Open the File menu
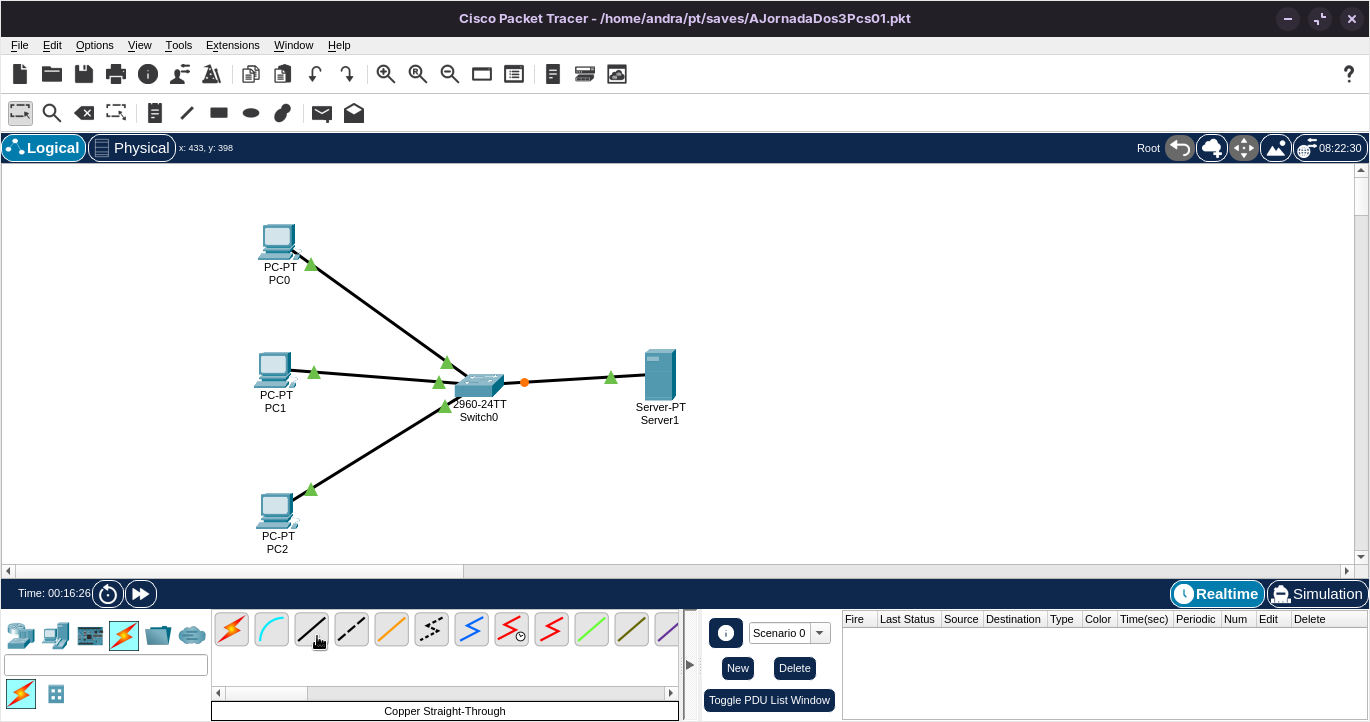This screenshot has width=1370, height=722. pos(20,45)
